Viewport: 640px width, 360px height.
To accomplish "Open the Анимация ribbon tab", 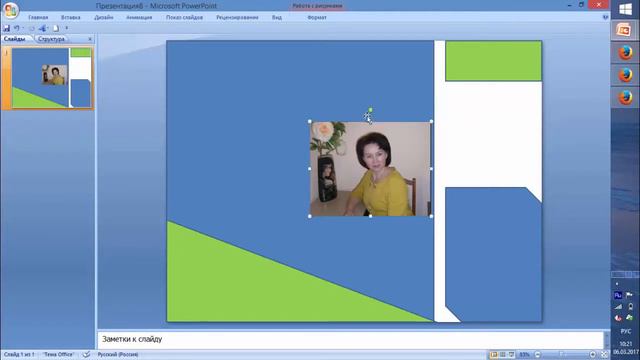I will pyautogui.click(x=139, y=17).
